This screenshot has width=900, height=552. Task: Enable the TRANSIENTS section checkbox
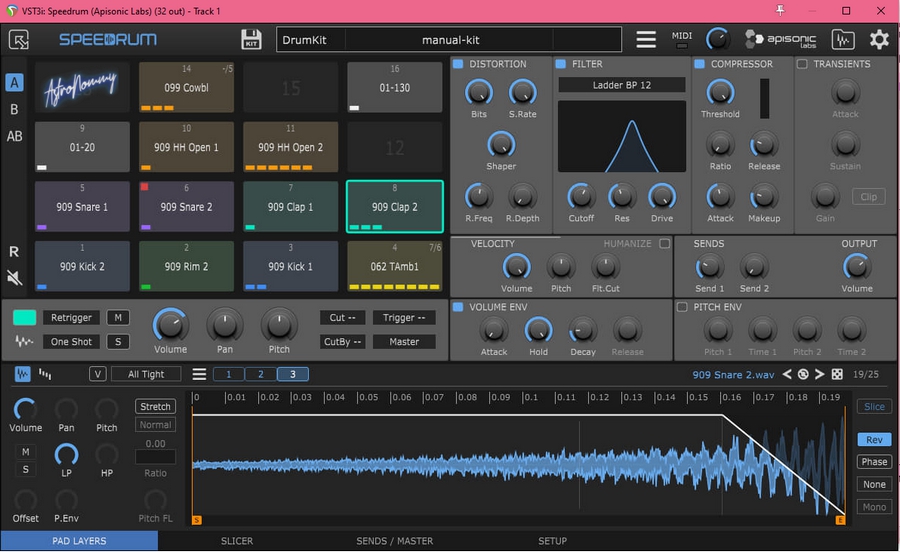pos(802,64)
